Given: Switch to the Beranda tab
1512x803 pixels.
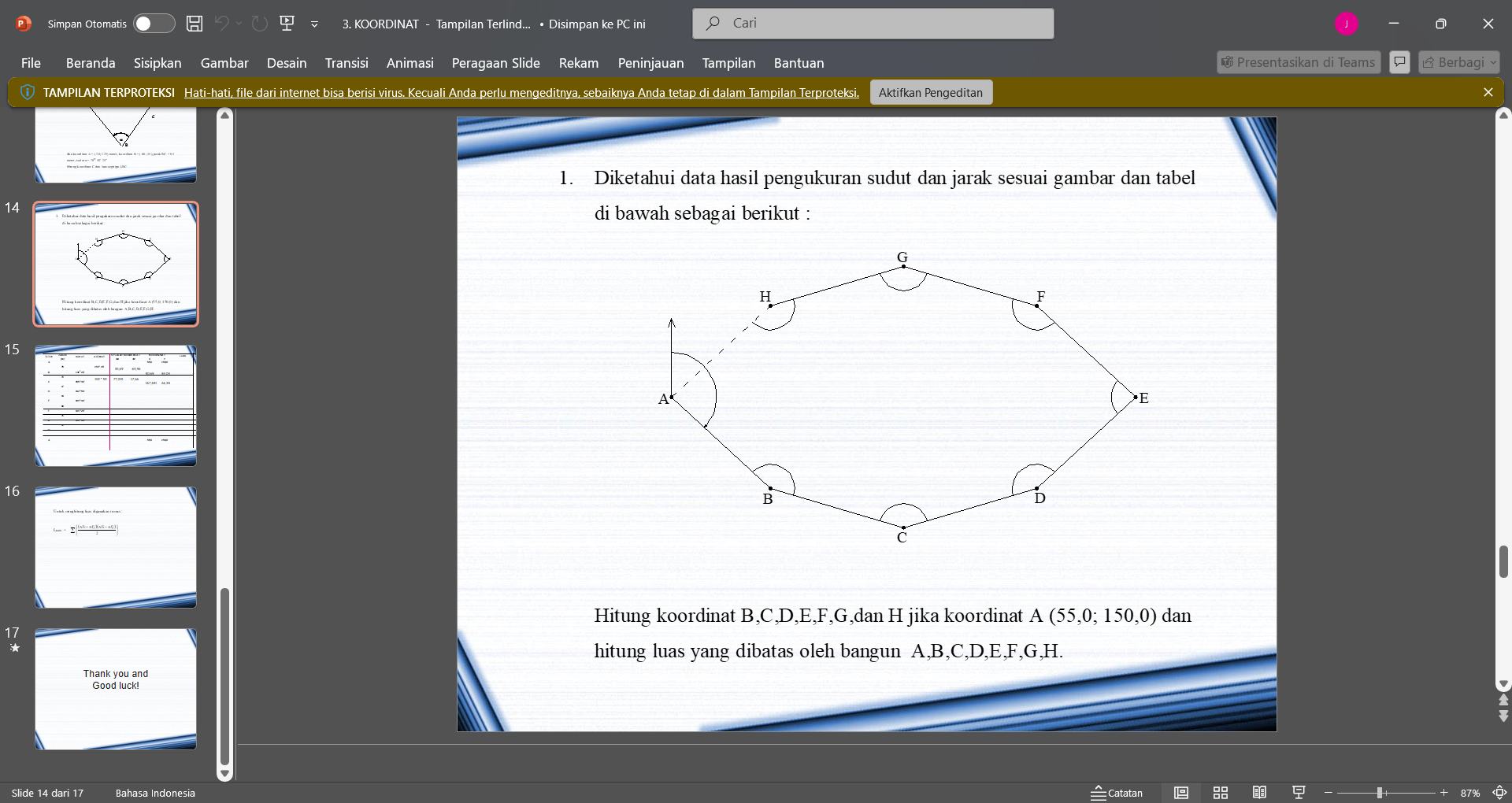Looking at the screenshot, I should click(91, 63).
